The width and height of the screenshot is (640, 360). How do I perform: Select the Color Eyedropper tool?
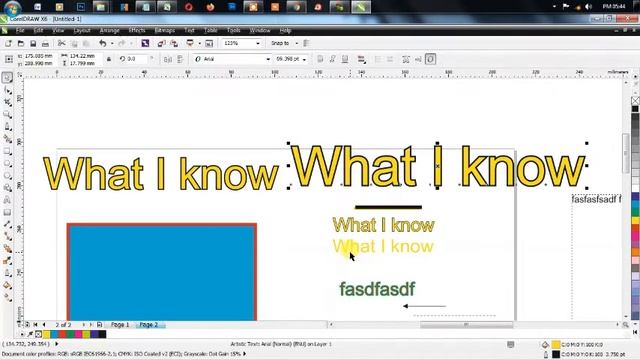coord(7,261)
